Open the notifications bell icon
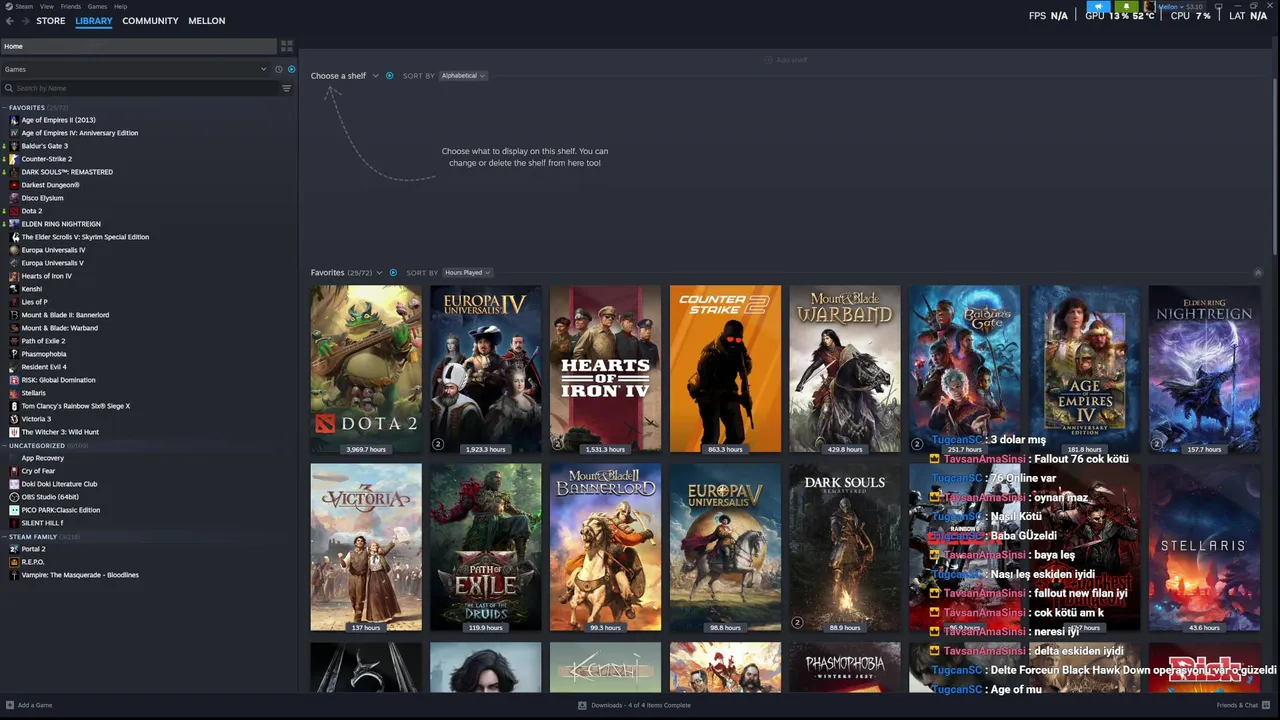The image size is (1280, 720). click(1126, 6)
